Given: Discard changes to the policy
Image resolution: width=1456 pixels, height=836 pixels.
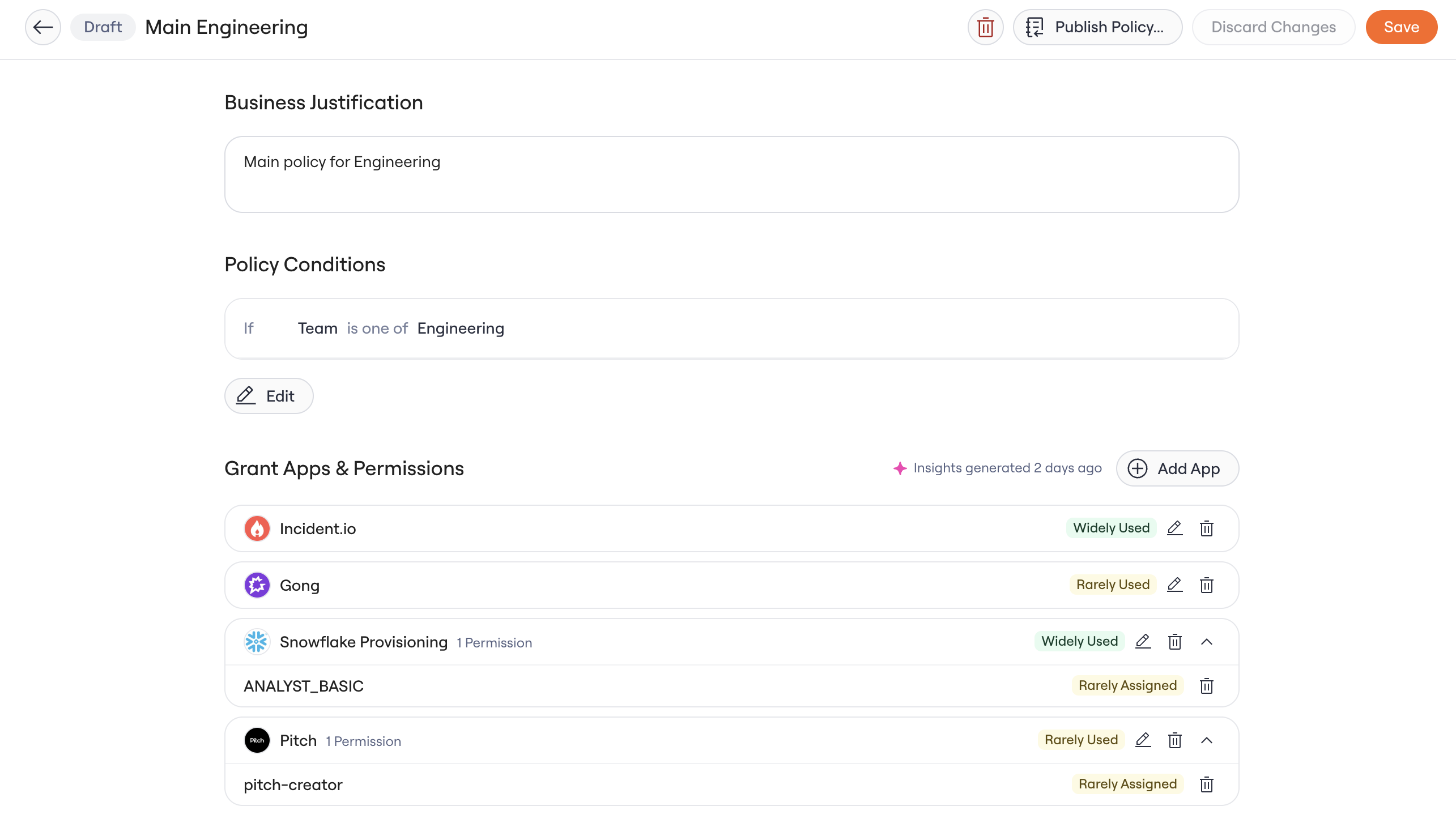Looking at the screenshot, I should tap(1273, 27).
